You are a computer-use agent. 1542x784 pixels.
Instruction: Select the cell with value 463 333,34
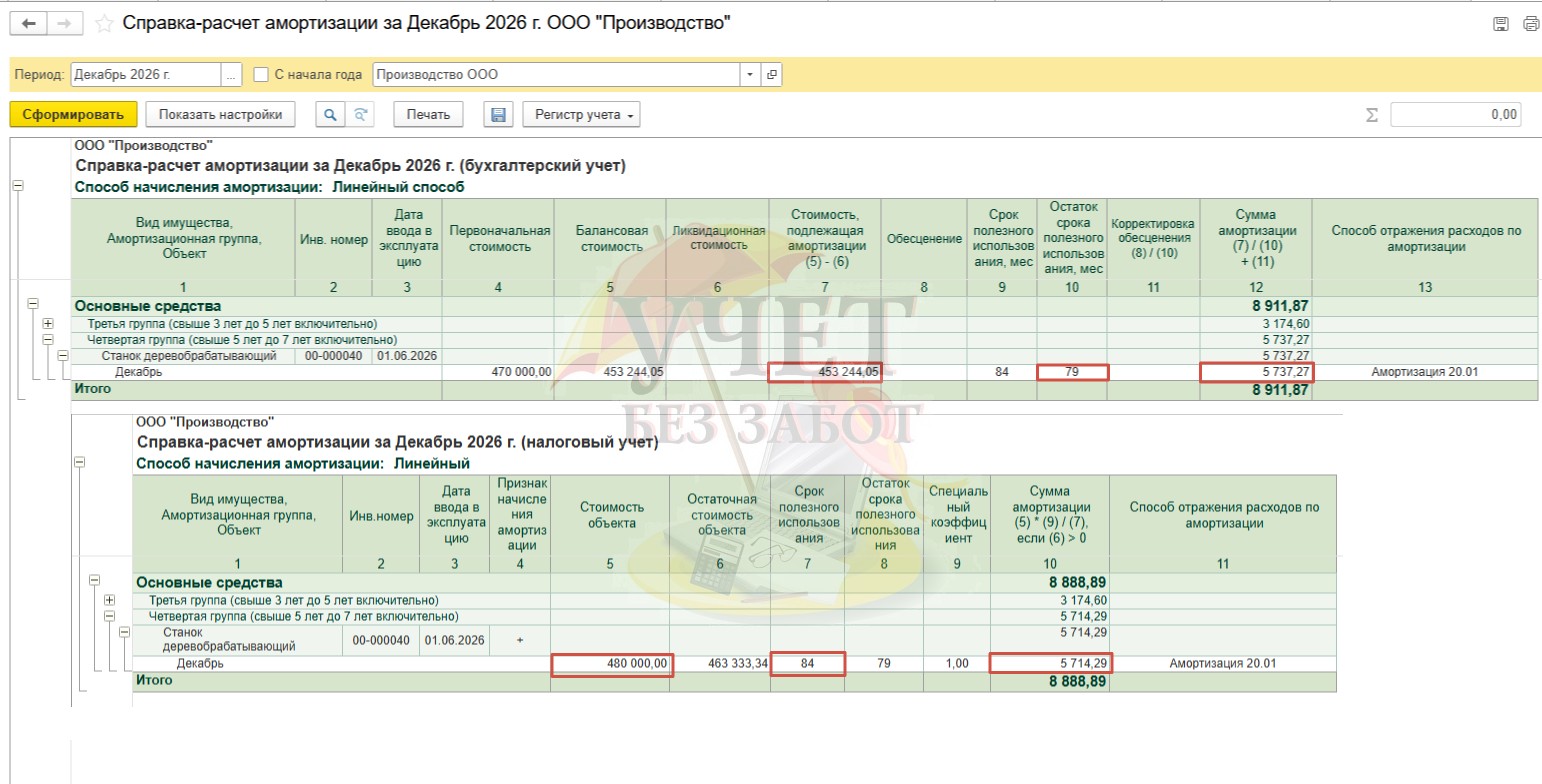[x=720, y=664]
